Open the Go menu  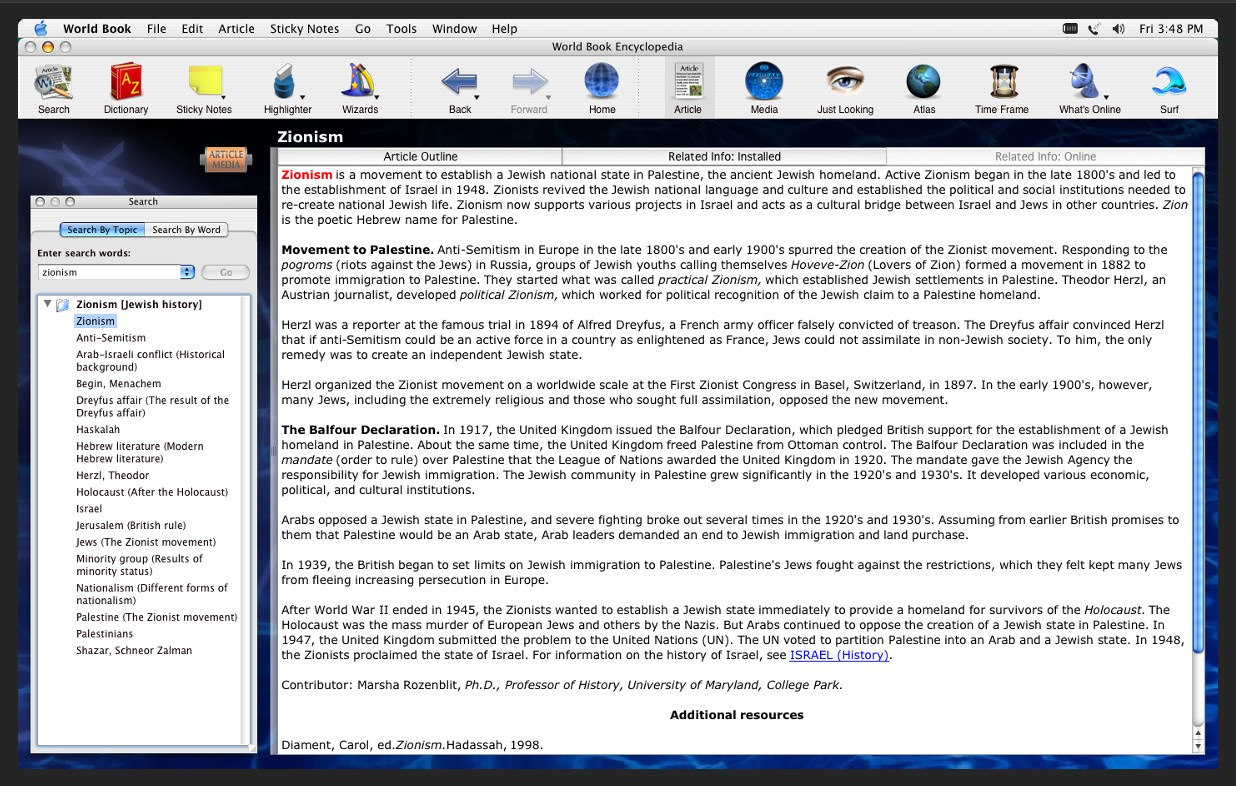tap(363, 29)
